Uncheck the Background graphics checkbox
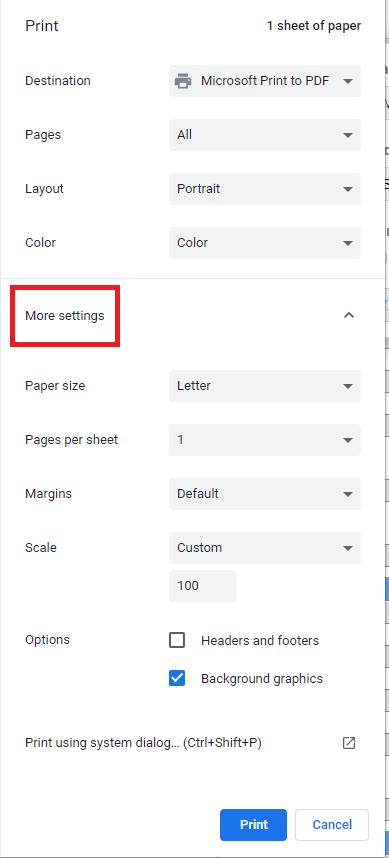The width and height of the screenshot is (389, 858). coord(177,679)
